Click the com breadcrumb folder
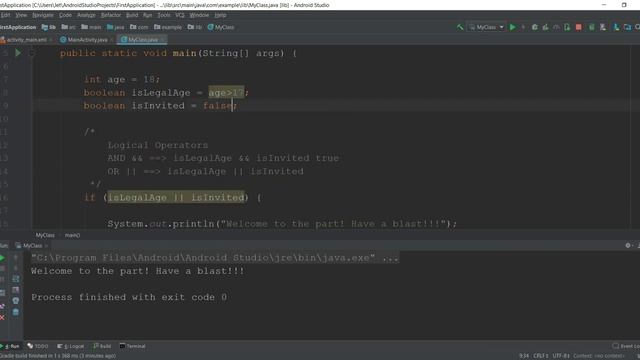This screenshot has width=640, height=360. tap(139, 27)
